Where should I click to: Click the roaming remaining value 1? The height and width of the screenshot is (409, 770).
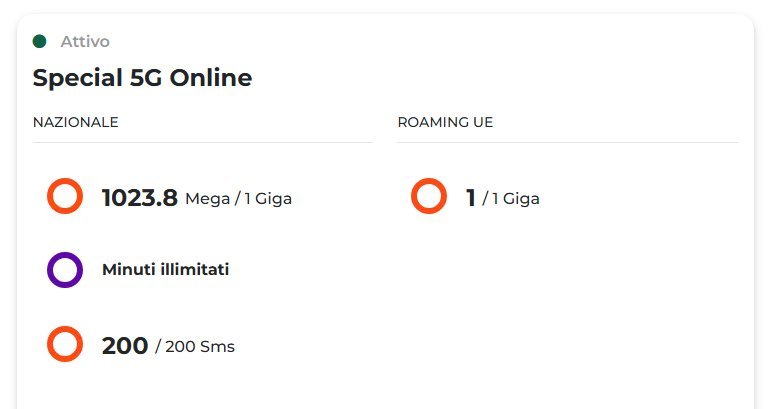(x=471, y=197)
